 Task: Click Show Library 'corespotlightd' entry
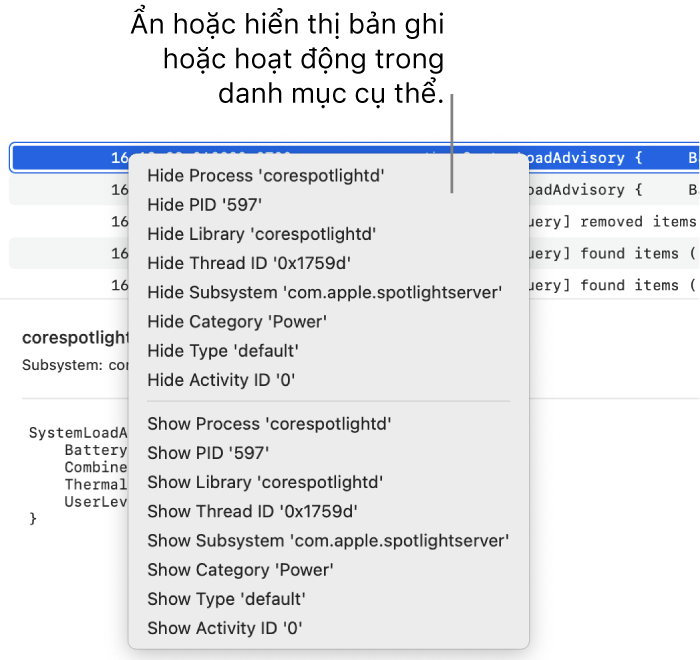[265, 482]
